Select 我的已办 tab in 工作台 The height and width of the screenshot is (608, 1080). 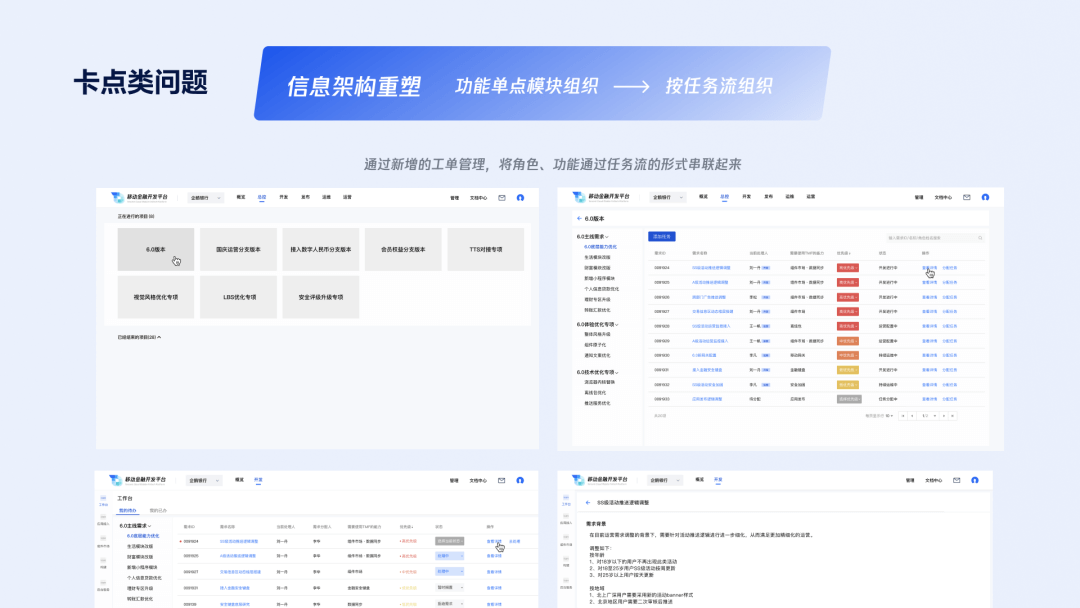[158, 511]
